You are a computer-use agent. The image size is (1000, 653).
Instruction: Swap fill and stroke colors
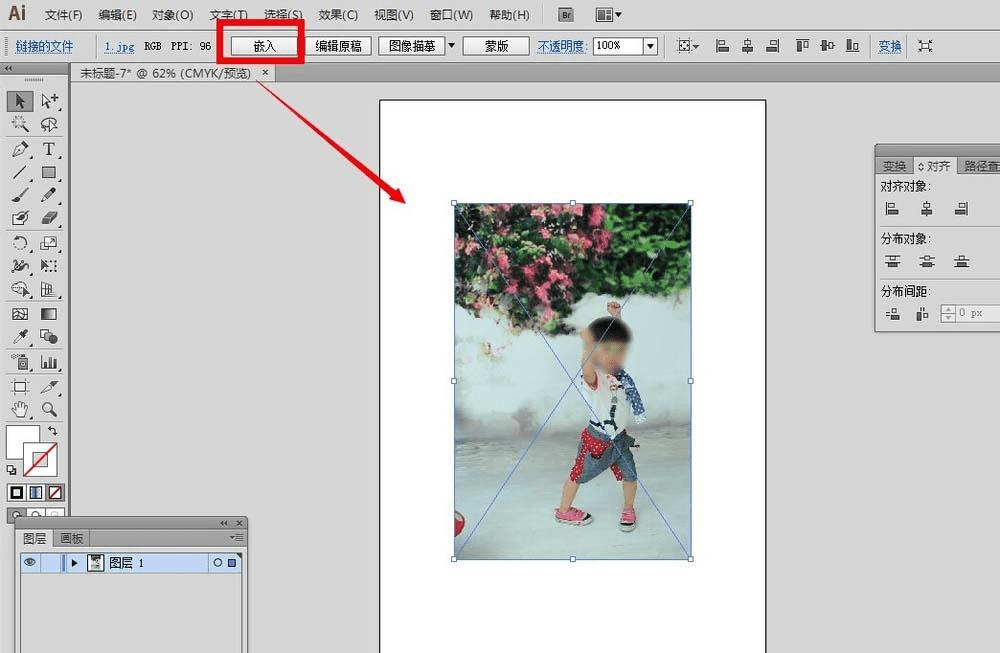[x=52, y=431]
